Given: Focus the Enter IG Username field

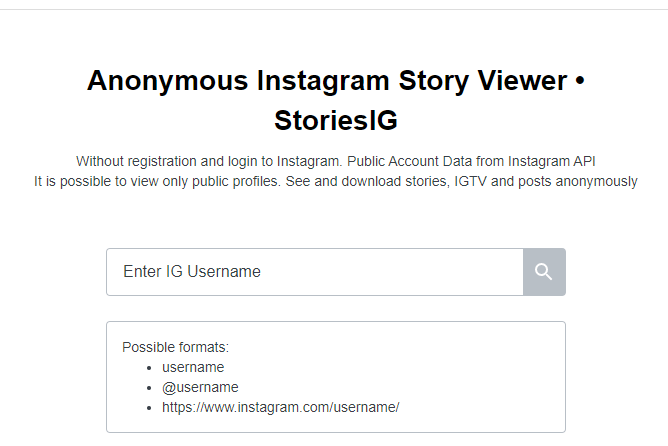Looking at the screenshot, I should (315, 272).
